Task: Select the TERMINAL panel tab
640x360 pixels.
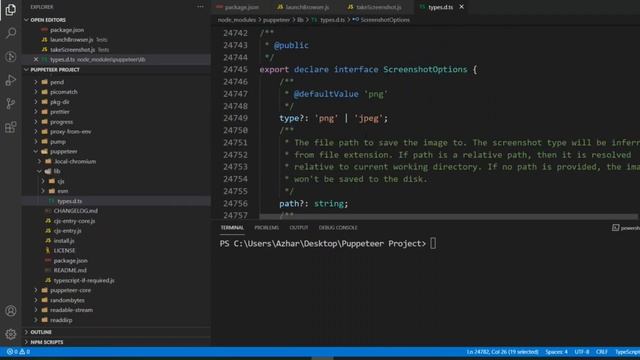Action: click(x=232, y=228)
